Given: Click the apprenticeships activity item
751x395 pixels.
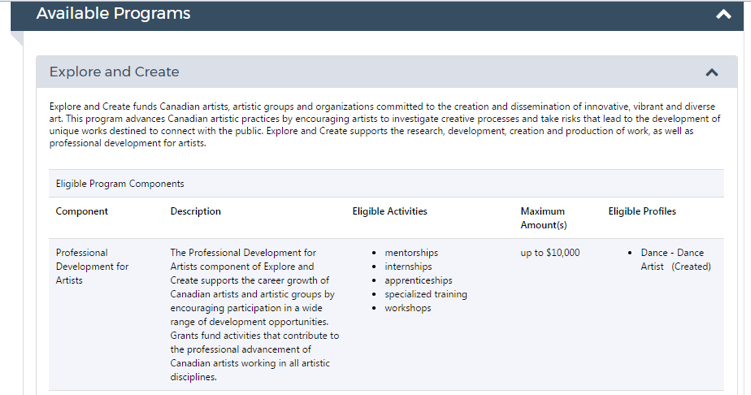Looking at the screenshot, I should click(x=418, y=281).
